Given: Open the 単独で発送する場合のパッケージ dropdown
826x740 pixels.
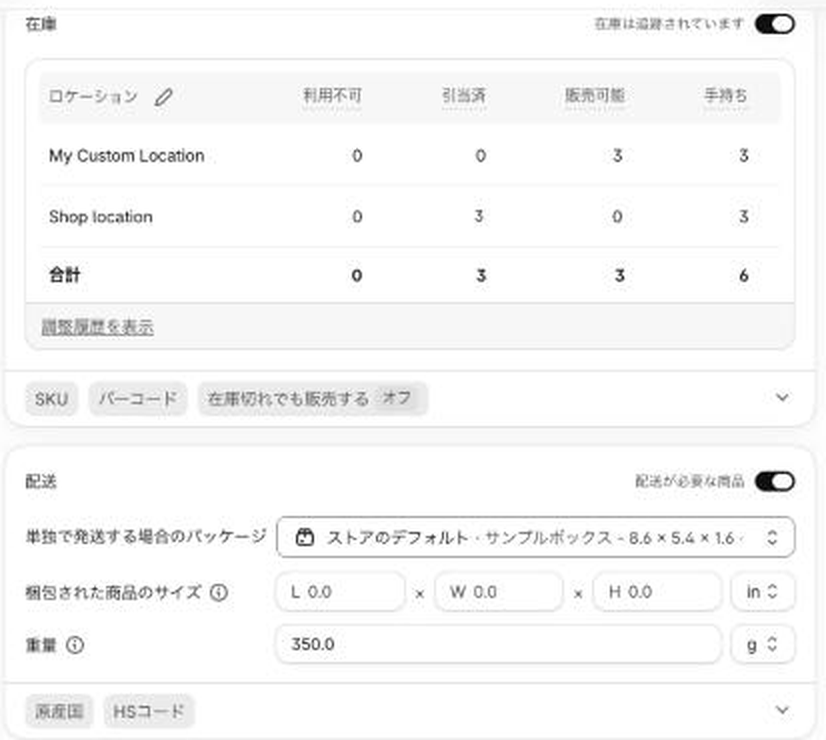Looking at the screenshot, I should click(535, 537).
